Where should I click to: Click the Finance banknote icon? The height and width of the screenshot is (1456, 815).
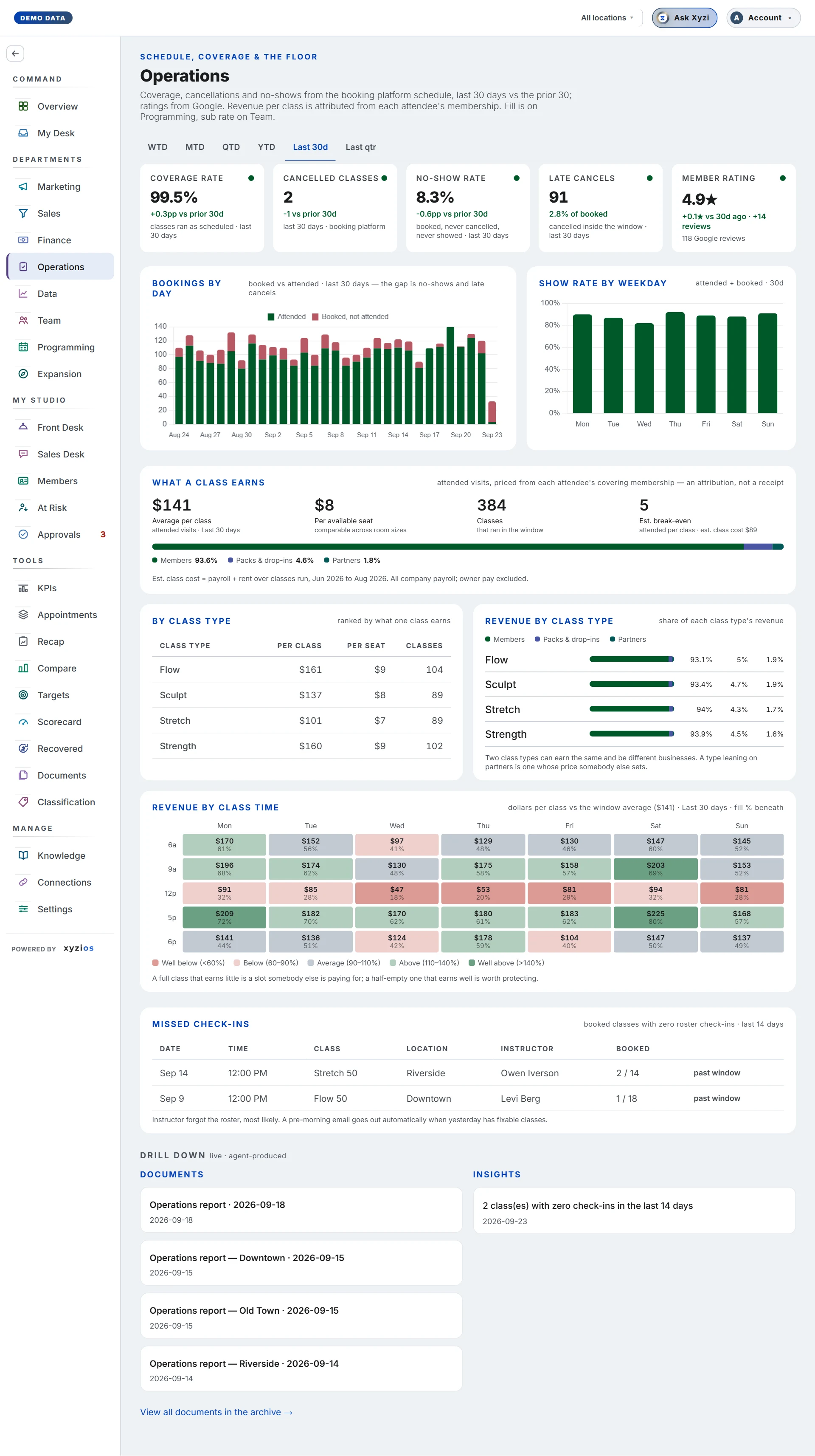click(23, 240)
